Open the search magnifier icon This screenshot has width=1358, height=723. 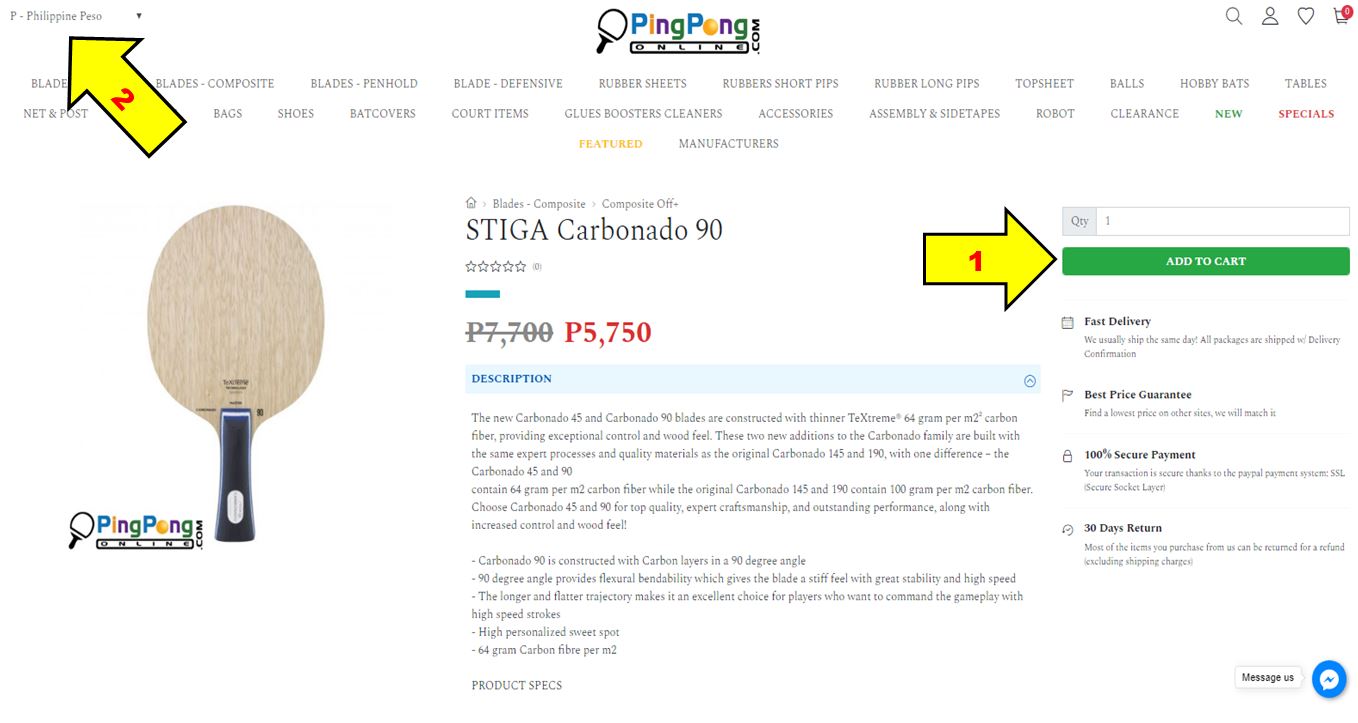click(1234, 16)
